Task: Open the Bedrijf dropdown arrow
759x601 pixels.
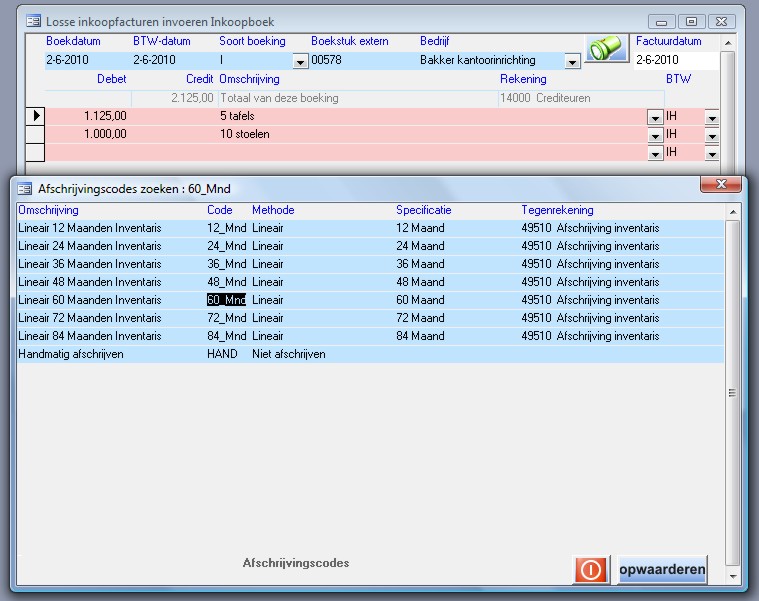Action: coord(572,61)
